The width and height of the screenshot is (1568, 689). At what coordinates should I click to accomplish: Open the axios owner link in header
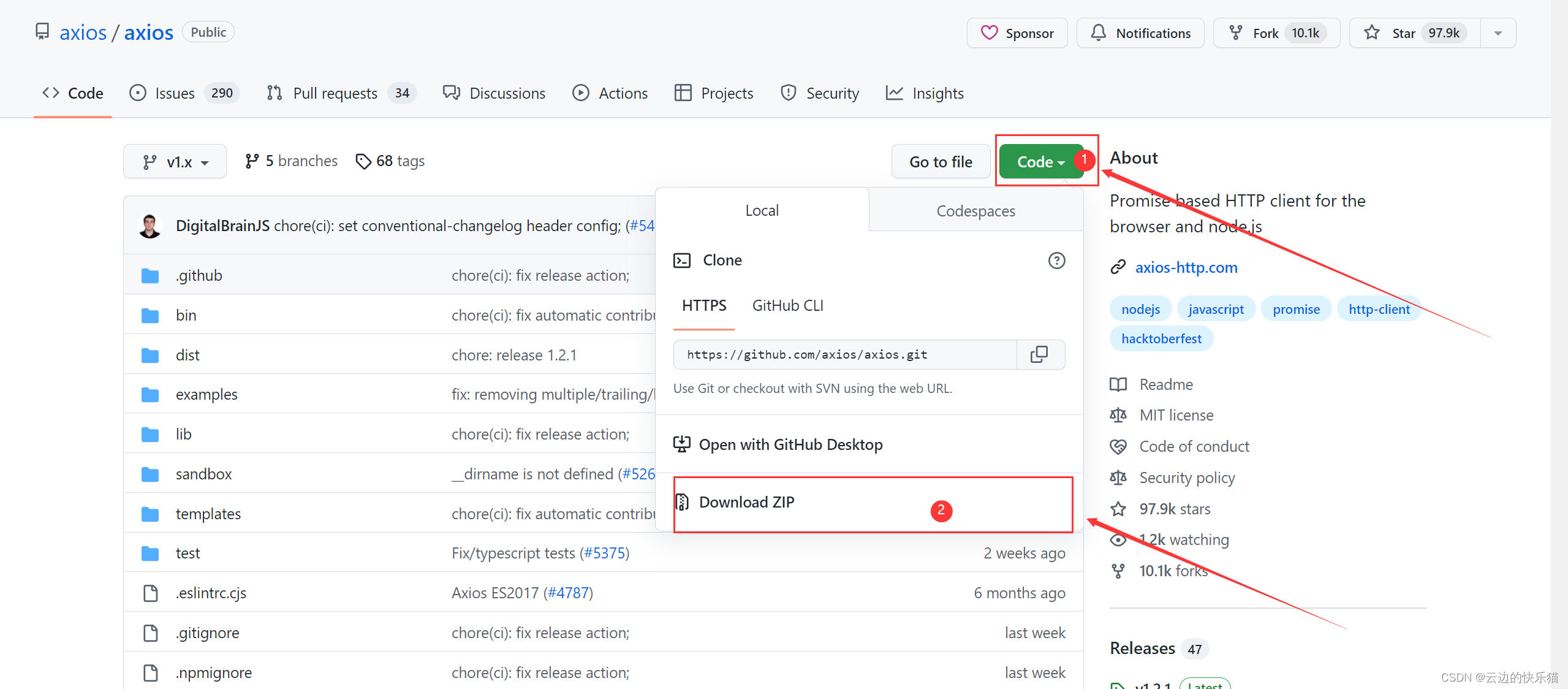tap(83, 32)
